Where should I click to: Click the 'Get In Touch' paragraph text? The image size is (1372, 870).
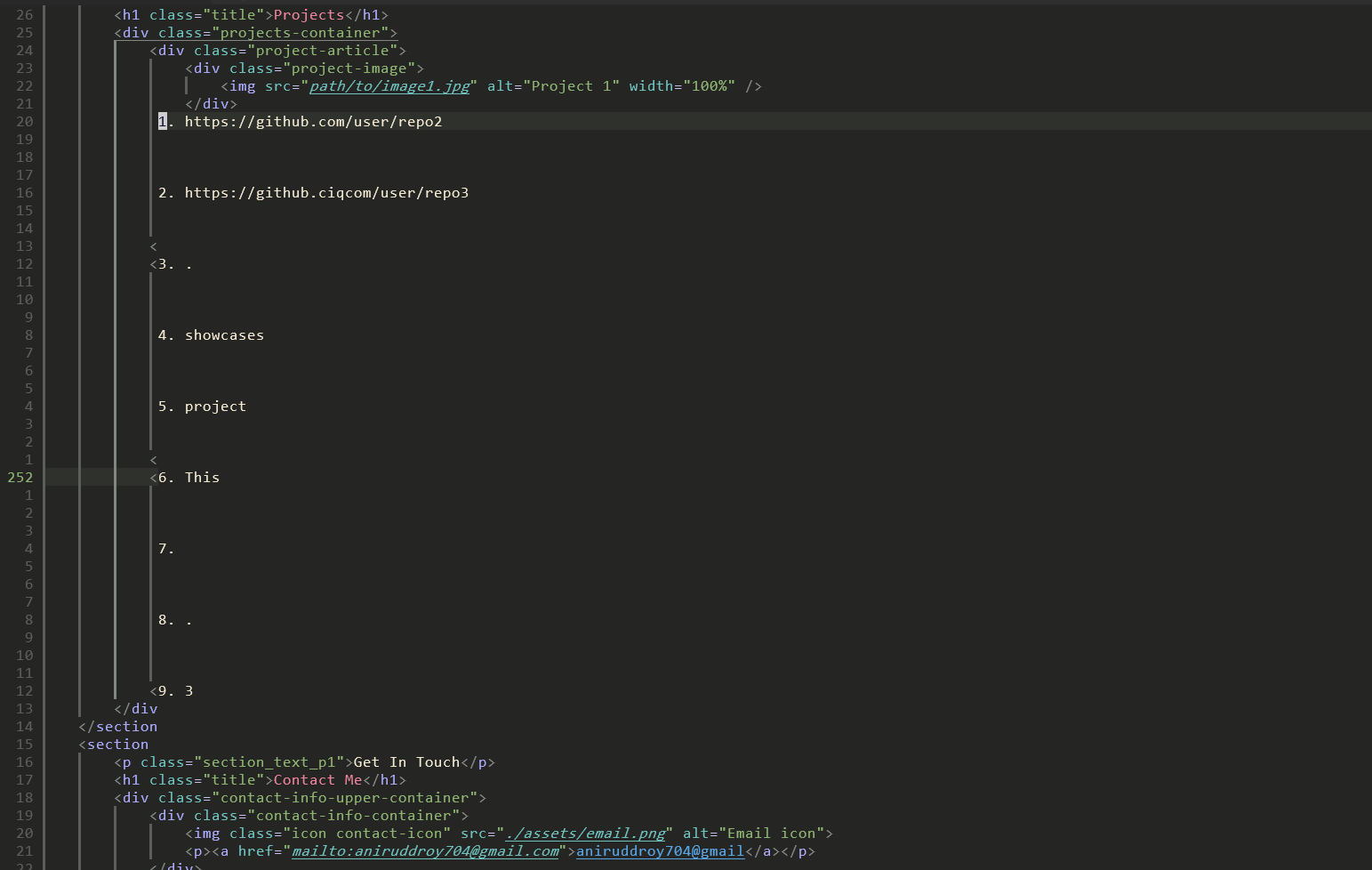click(x=406, y=762)
